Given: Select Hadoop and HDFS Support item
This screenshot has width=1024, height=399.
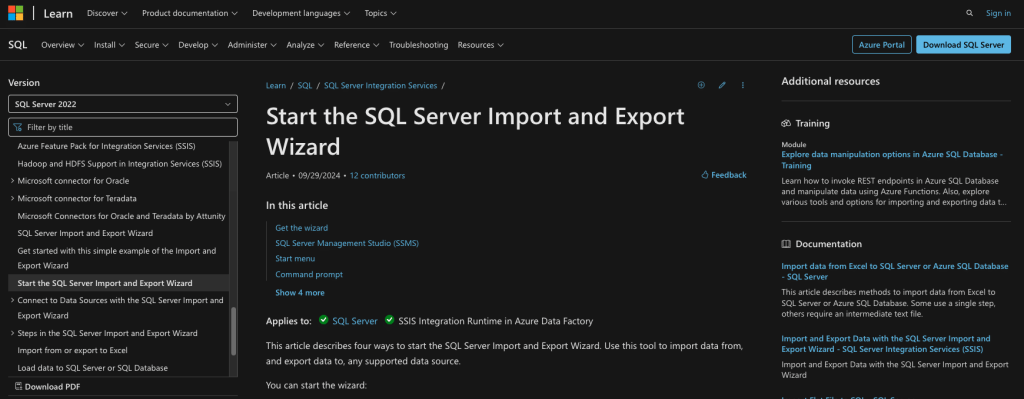Looking at the screenshot, I should pos(120,163).
